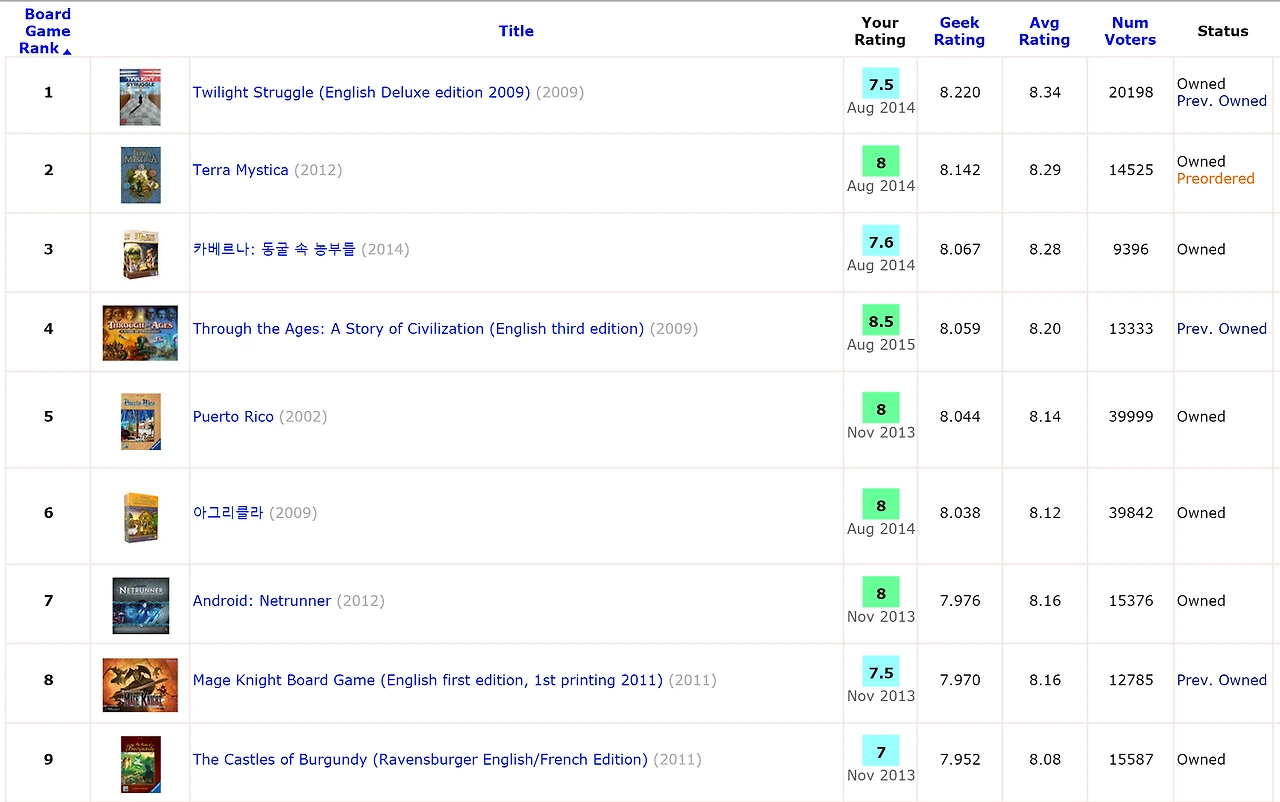Click the voter count 39999
The width and height of the screenshot is (1280, 802).
point(1131,416)
